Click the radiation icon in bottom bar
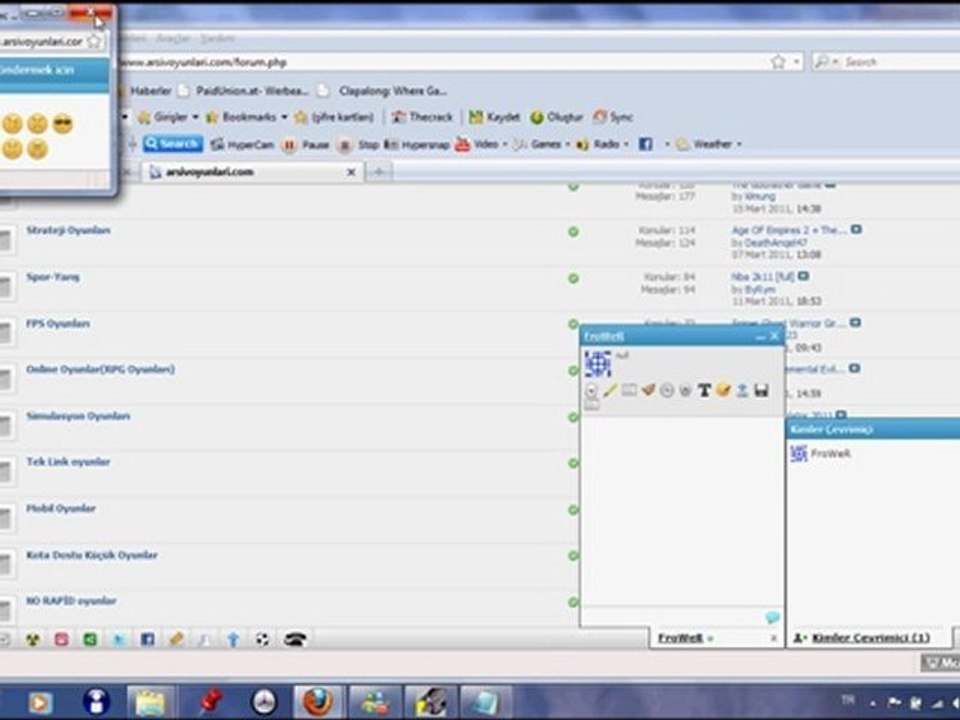Screen dimensions: 960x720 pyautogui.click(x=34, y=640)
